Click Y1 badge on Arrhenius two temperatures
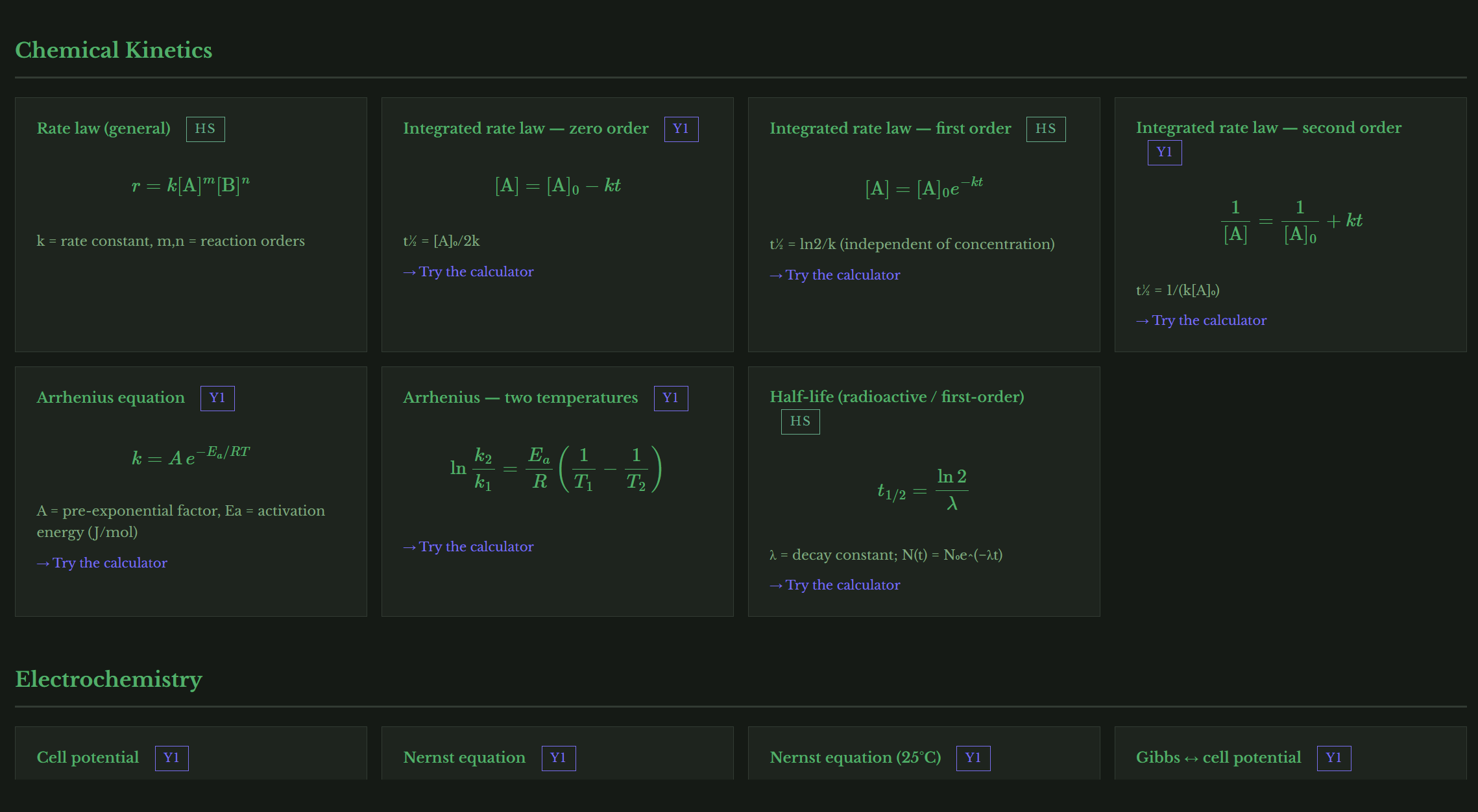Screen dimensions: 1478x812 click(671, 398)
